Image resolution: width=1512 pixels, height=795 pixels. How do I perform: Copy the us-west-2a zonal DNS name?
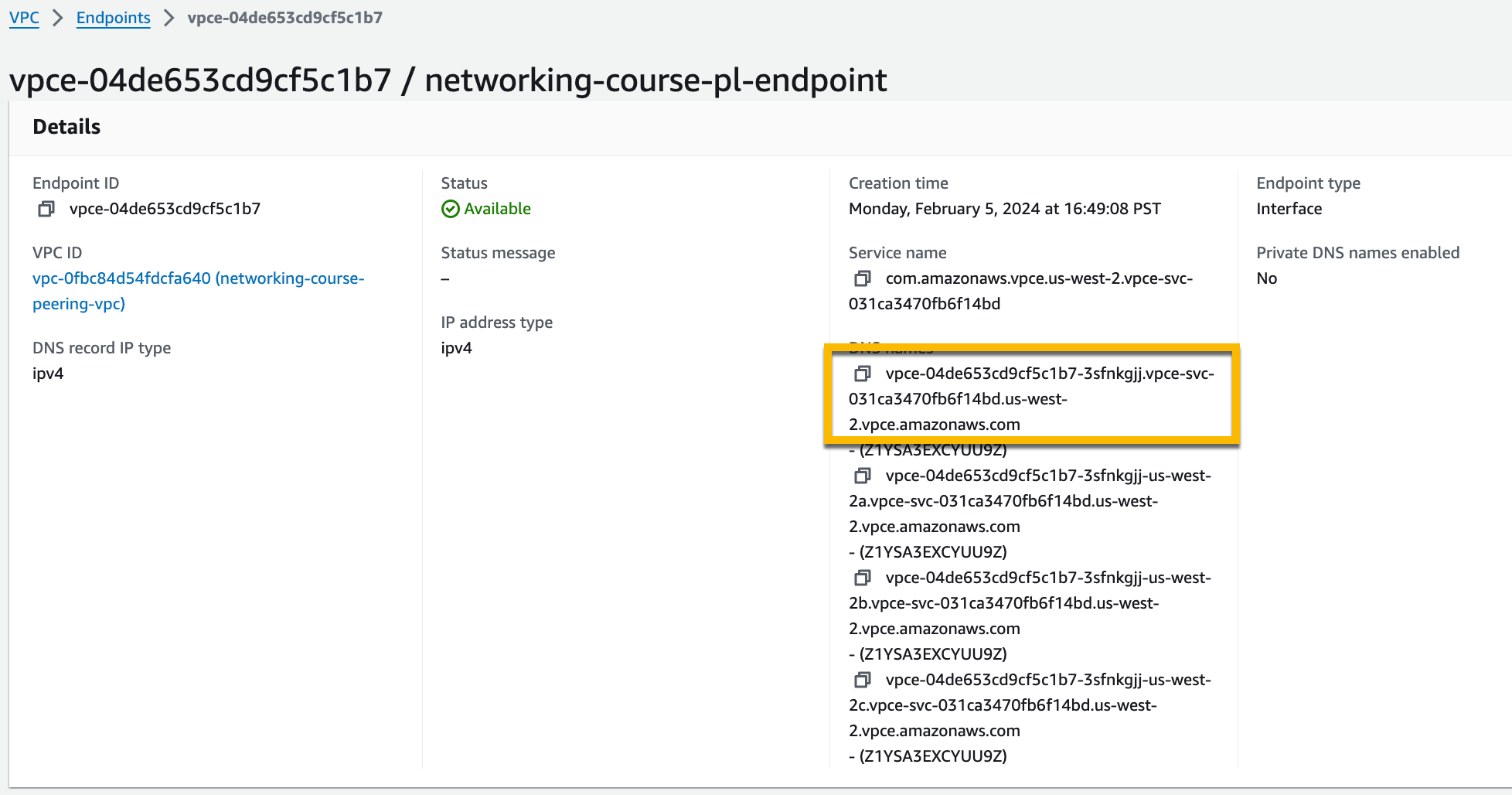coord(860,476)
